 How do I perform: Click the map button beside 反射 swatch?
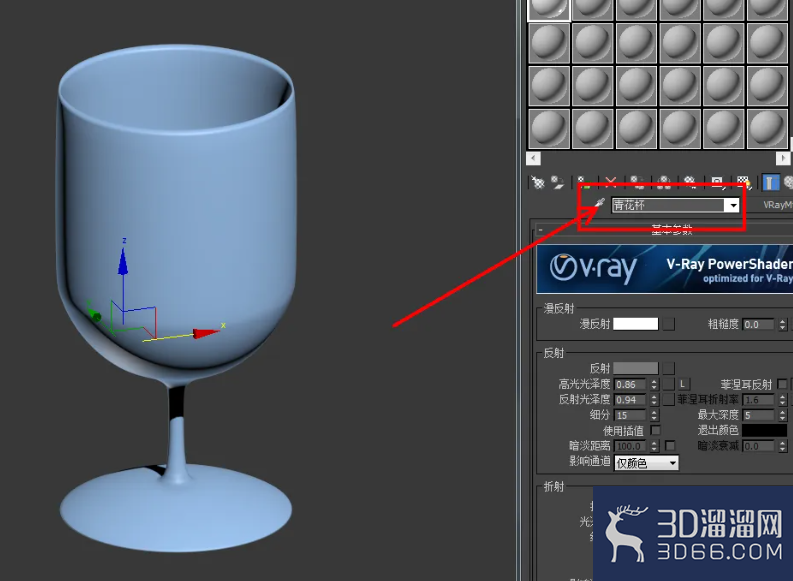[669, 369]
